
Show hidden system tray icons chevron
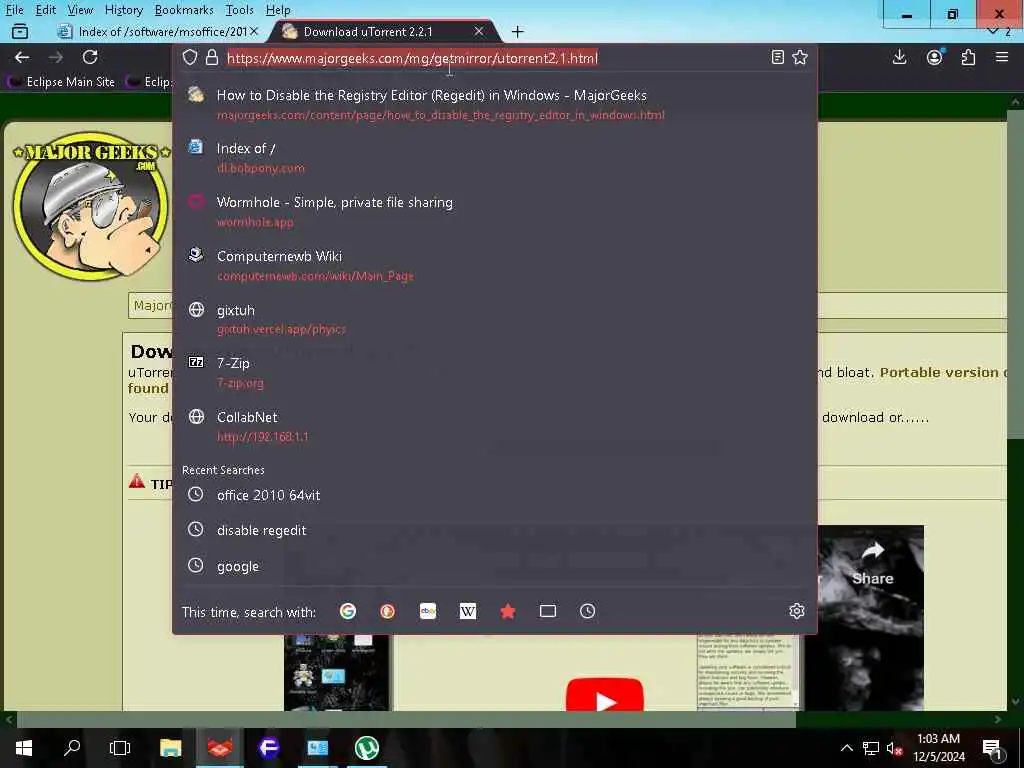[x=846, y=748]
